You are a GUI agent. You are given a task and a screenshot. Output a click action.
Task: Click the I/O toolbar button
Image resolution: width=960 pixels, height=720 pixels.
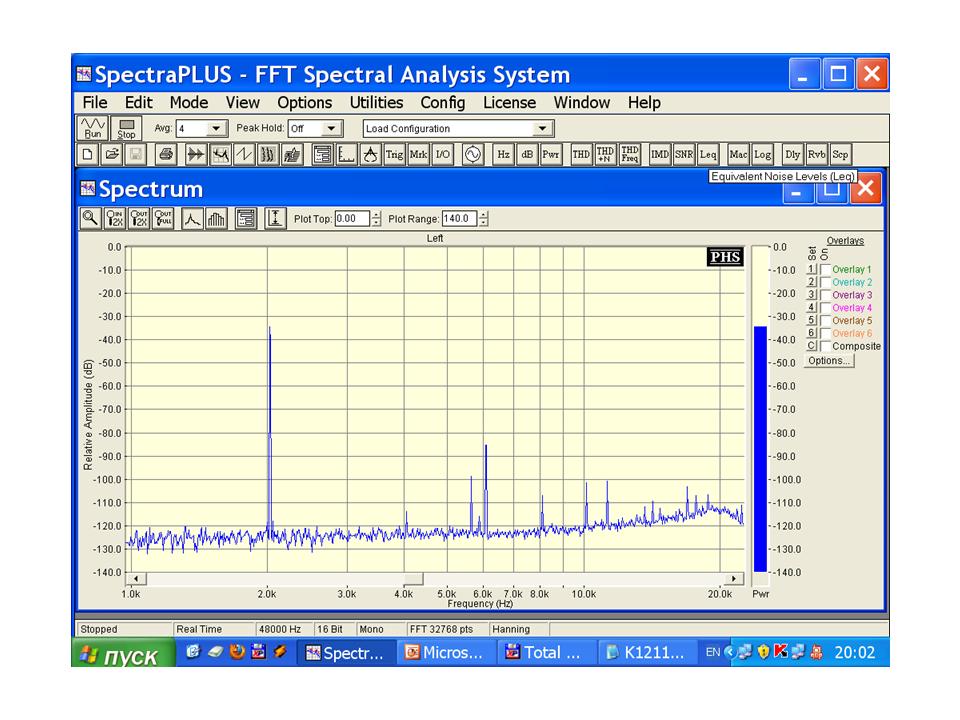pyautogui.click(x=442, y=154)
